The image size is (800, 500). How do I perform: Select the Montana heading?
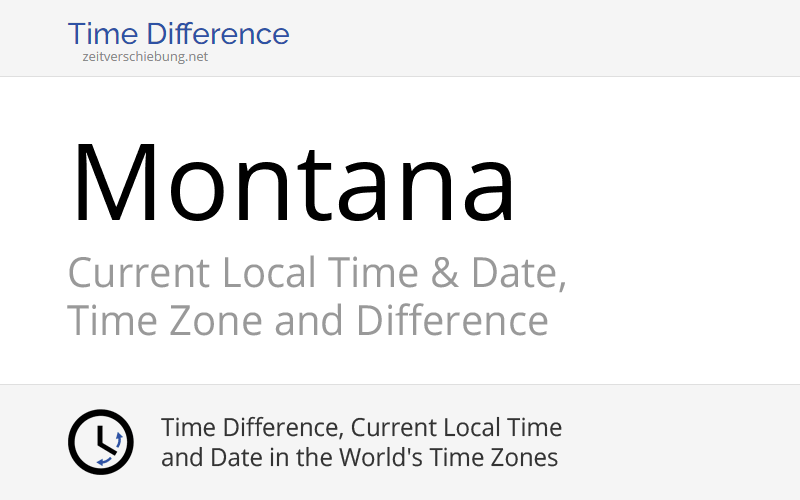(x=293, y=183)
